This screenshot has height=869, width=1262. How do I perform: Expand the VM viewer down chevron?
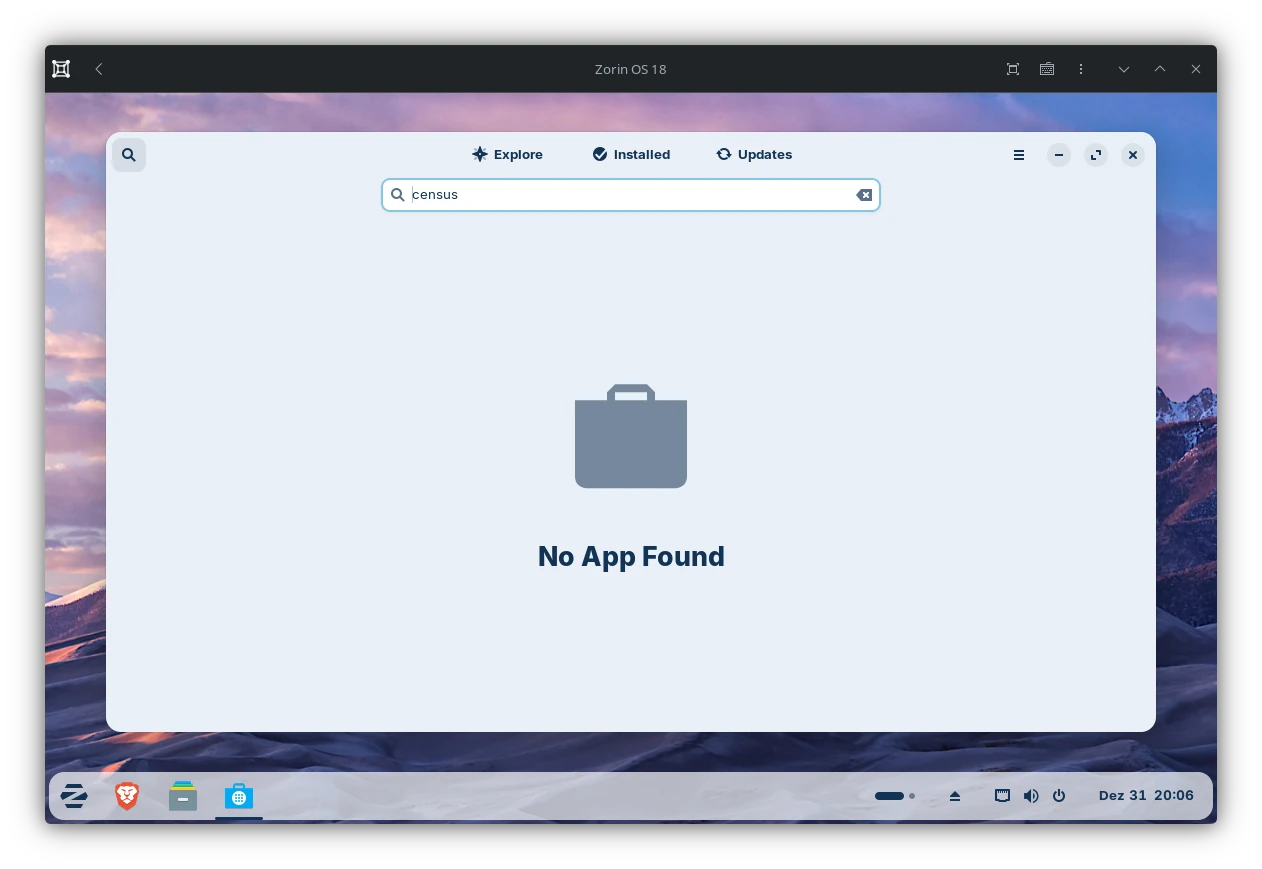(x=1124, y=69)
